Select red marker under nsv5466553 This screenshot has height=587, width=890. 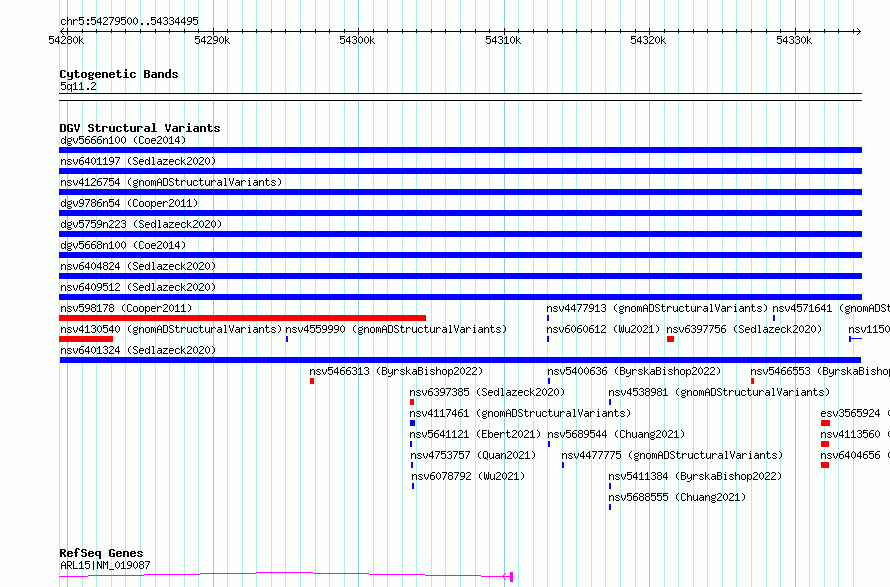(752, 381)
